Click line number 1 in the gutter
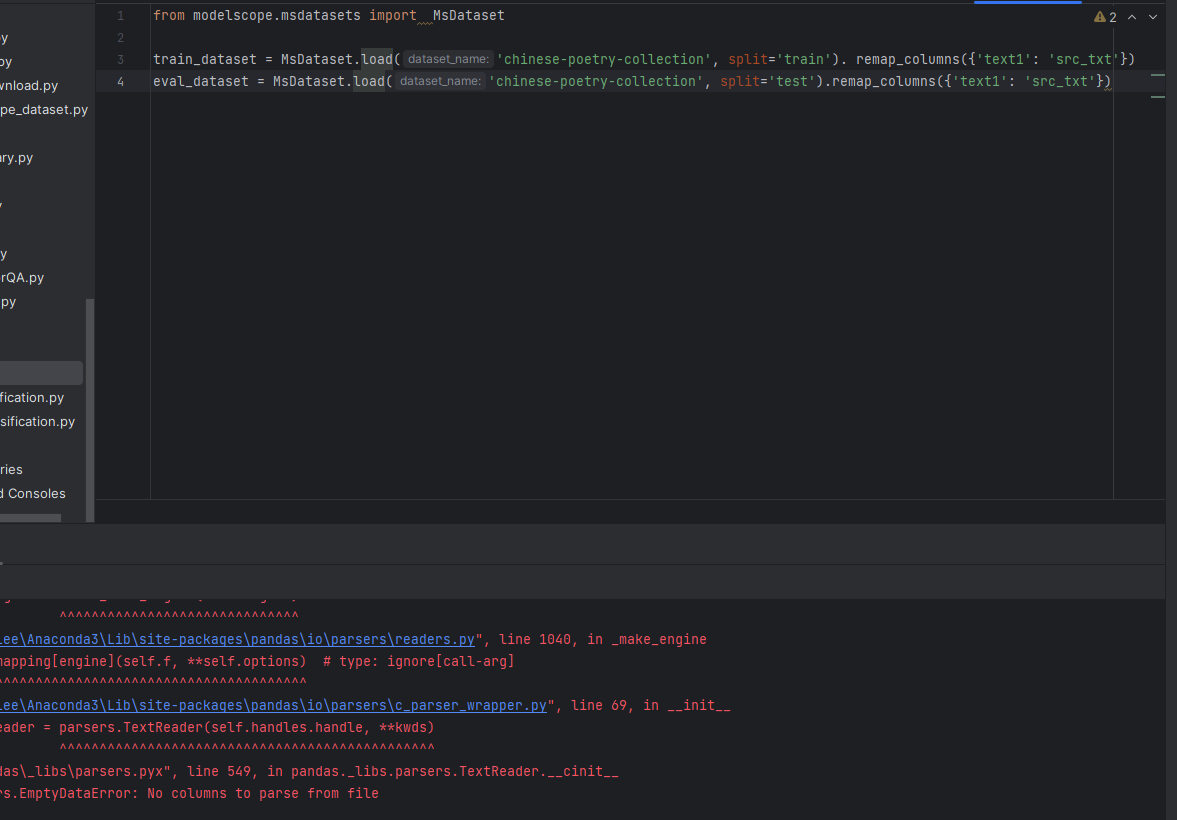The height and width of the screenshot is (820, 1177). [120, 16]
